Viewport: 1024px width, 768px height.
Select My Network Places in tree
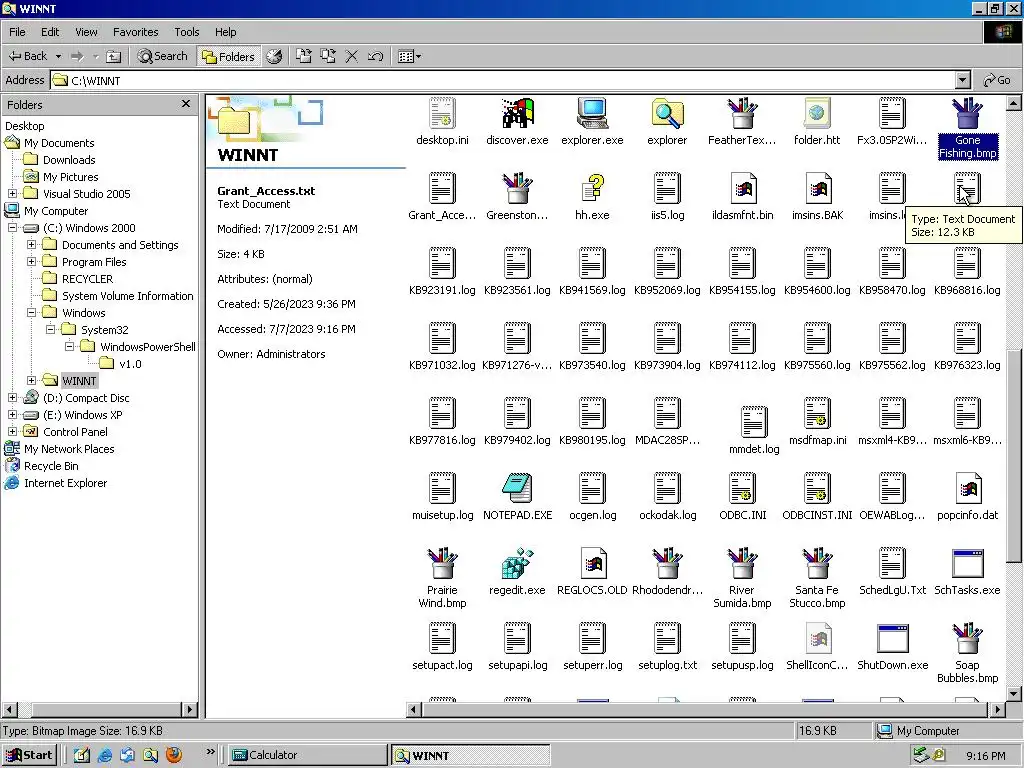coord(69,449)
